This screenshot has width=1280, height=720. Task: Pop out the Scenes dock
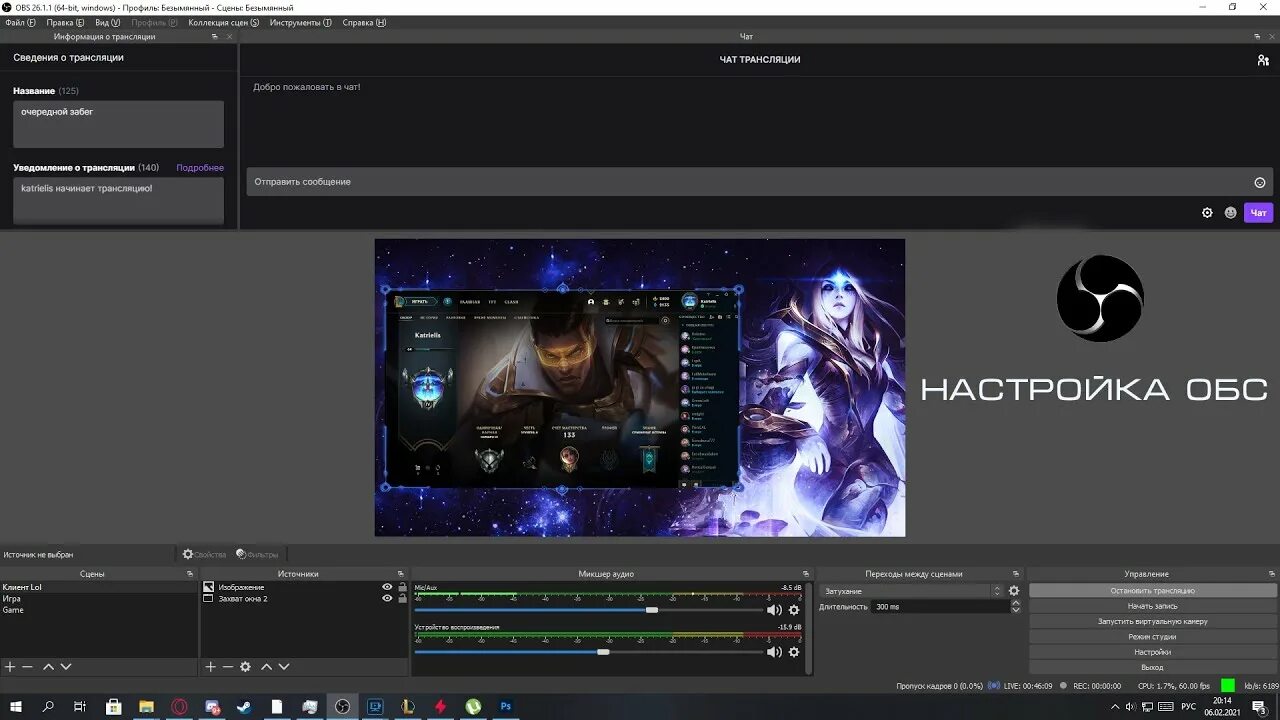pyautogui.click(x=190, y=574)
